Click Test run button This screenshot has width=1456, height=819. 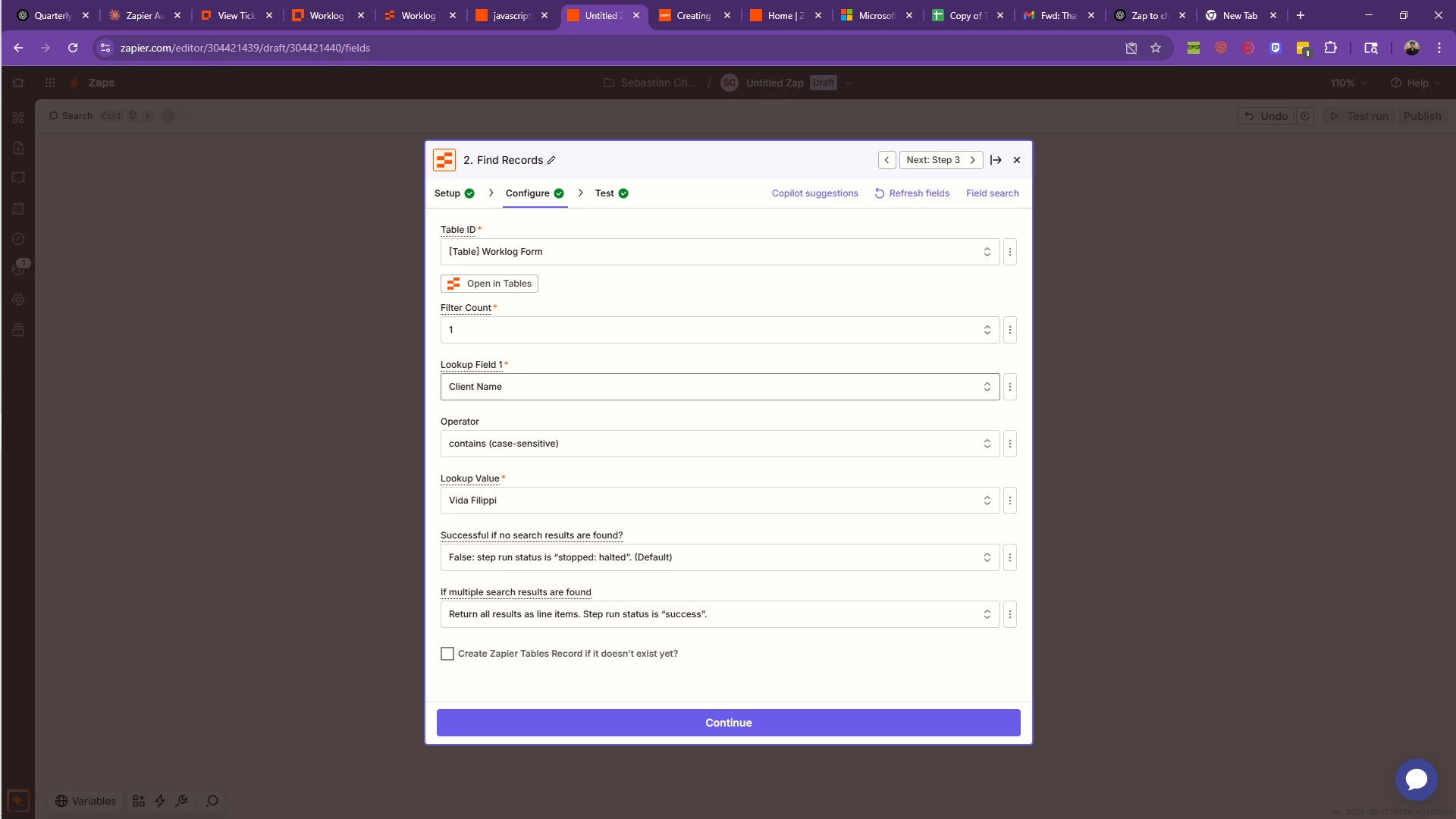tap(1359, 116)
